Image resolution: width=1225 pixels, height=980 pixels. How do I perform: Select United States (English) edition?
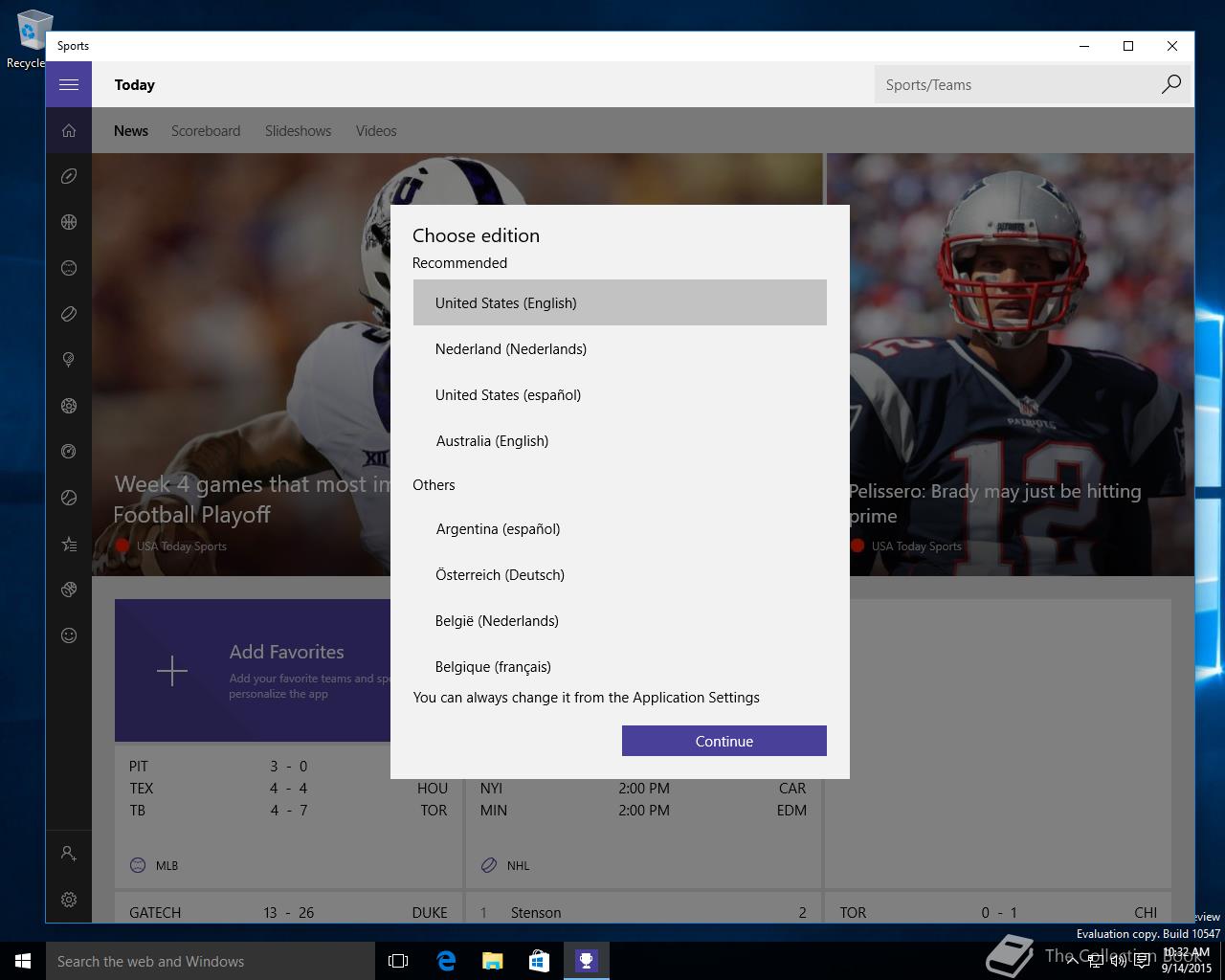coord(620,302)
